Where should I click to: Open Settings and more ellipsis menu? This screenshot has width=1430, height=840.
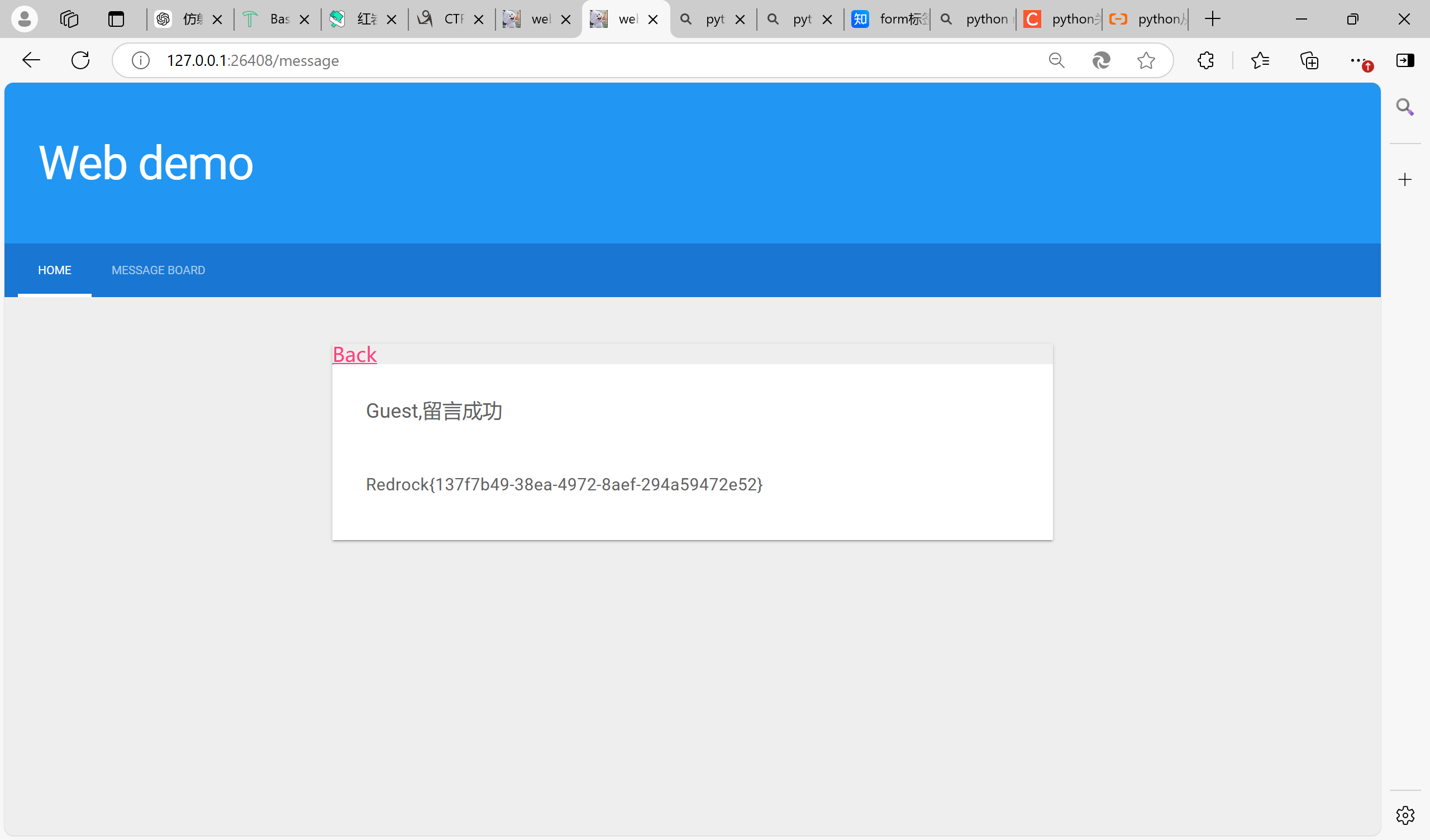(1357, 60)
